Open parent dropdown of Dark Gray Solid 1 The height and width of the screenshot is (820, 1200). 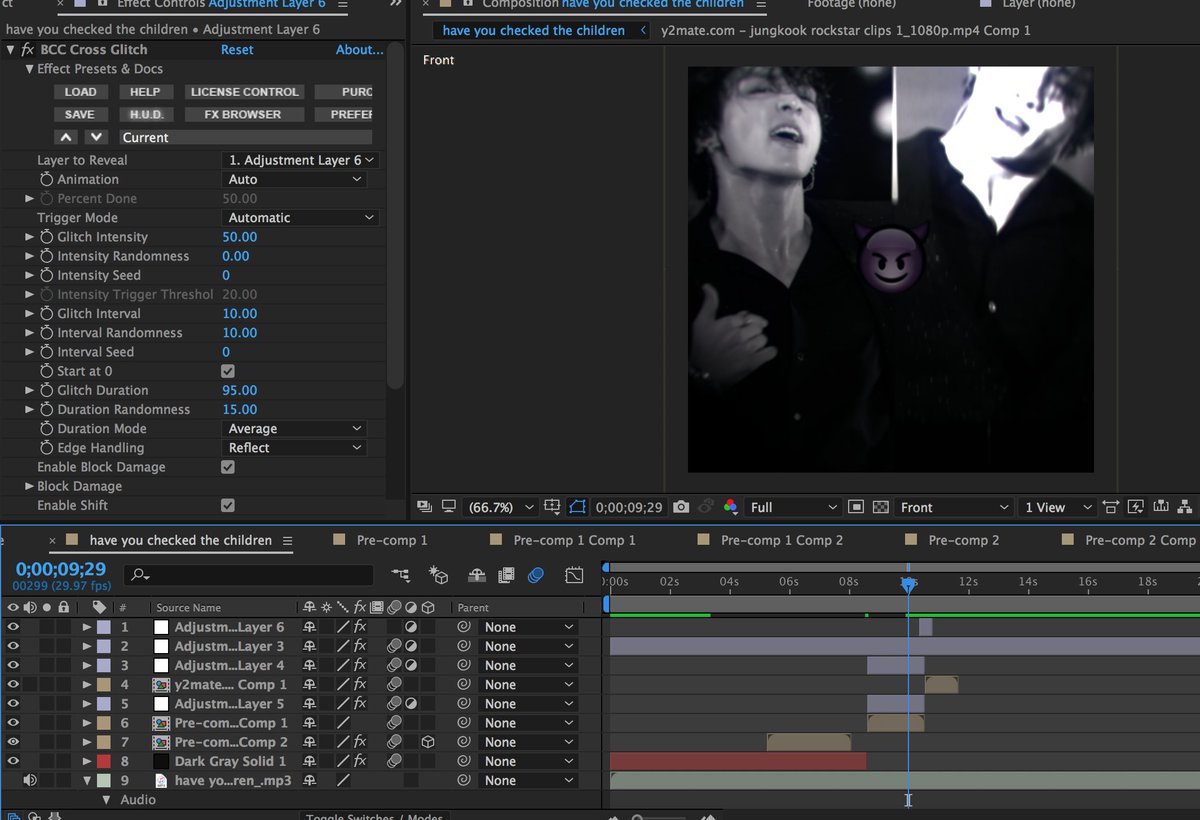tap(528, 761)
